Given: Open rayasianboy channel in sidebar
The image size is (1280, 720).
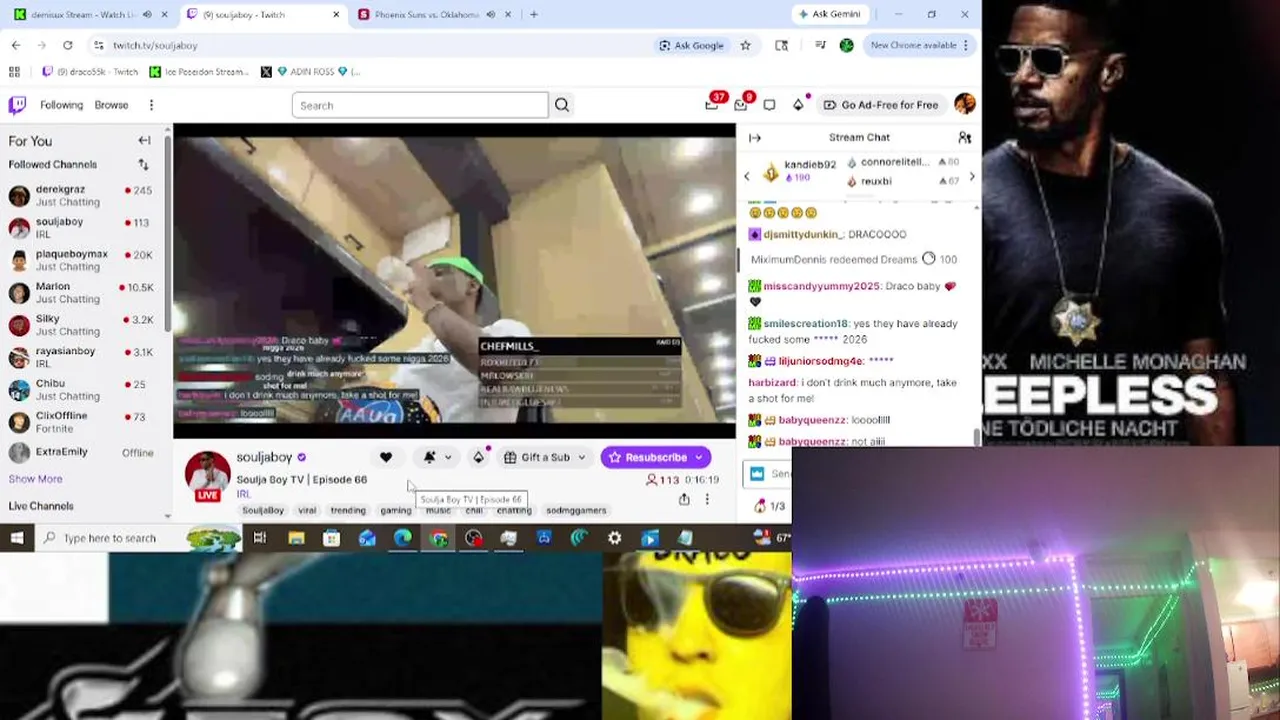Looking at the screenshot, I should (x=84, y=357).
